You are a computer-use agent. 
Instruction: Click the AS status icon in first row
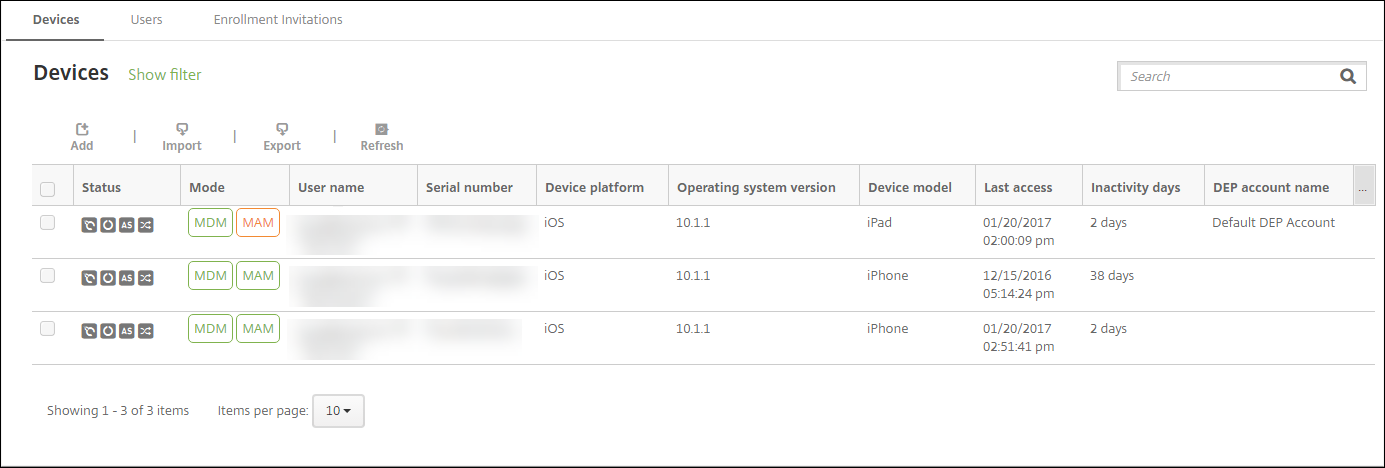point(126,224)
